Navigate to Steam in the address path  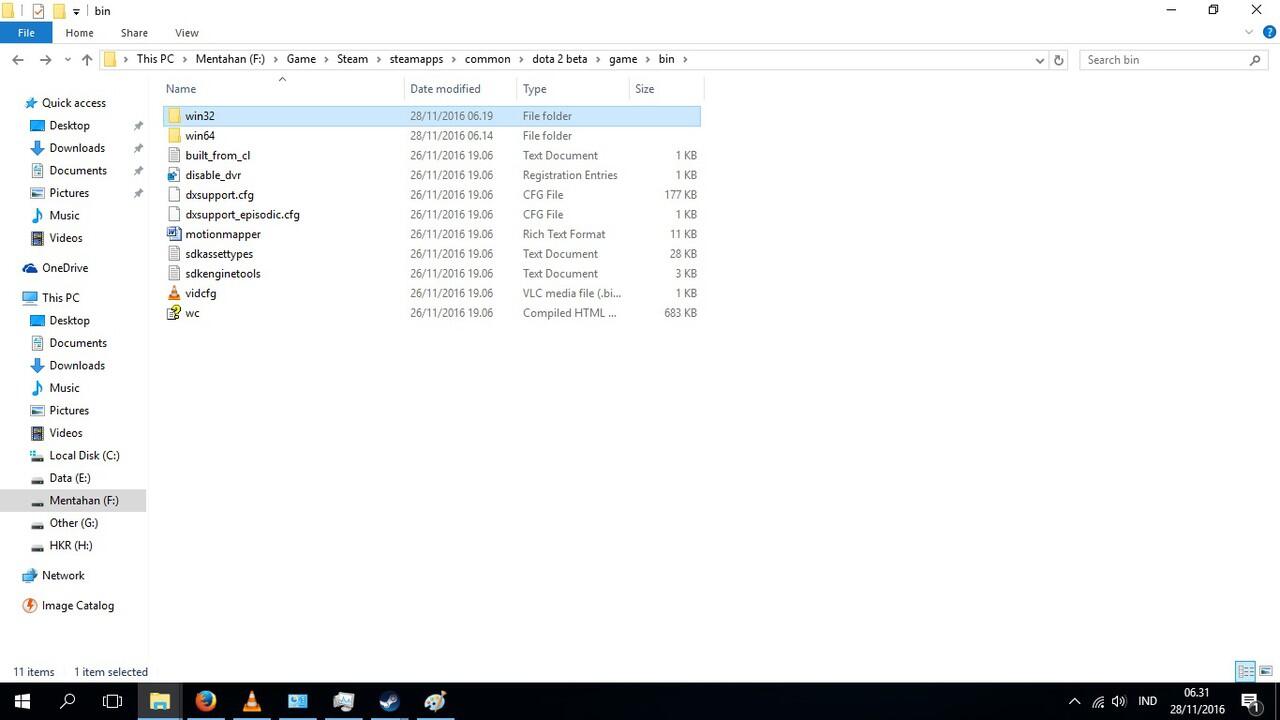352,60
